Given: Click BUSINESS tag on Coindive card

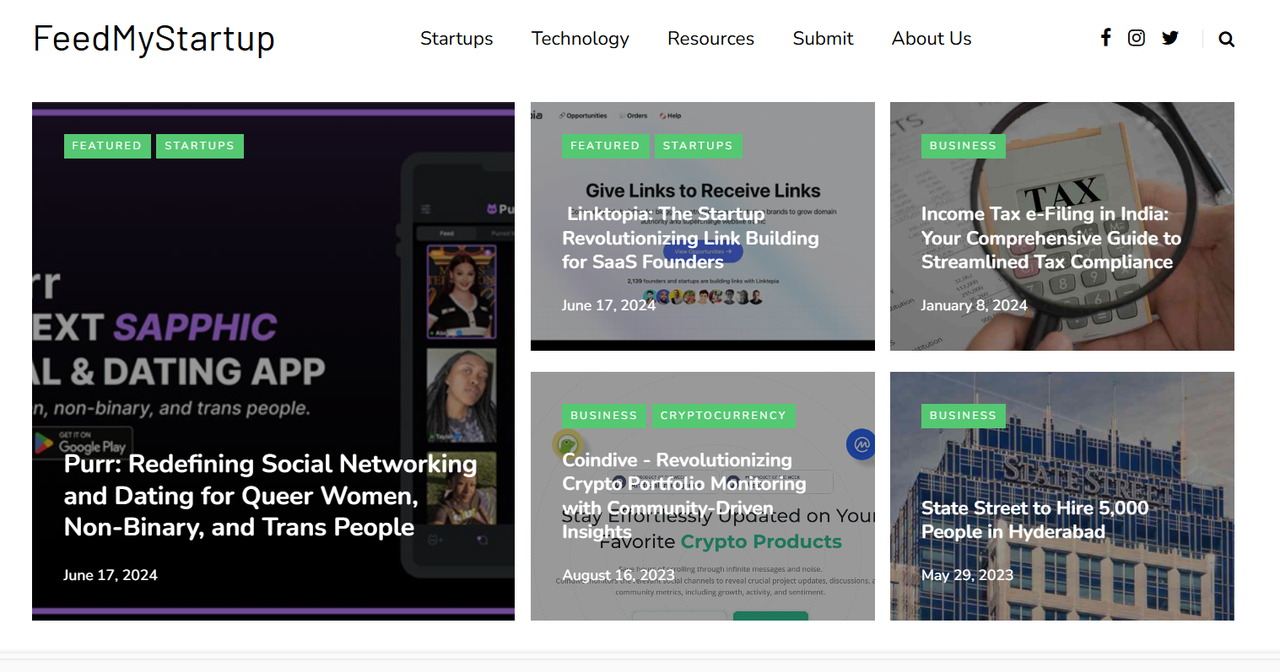Looking at the screenshot, I should tap(604, 415).
